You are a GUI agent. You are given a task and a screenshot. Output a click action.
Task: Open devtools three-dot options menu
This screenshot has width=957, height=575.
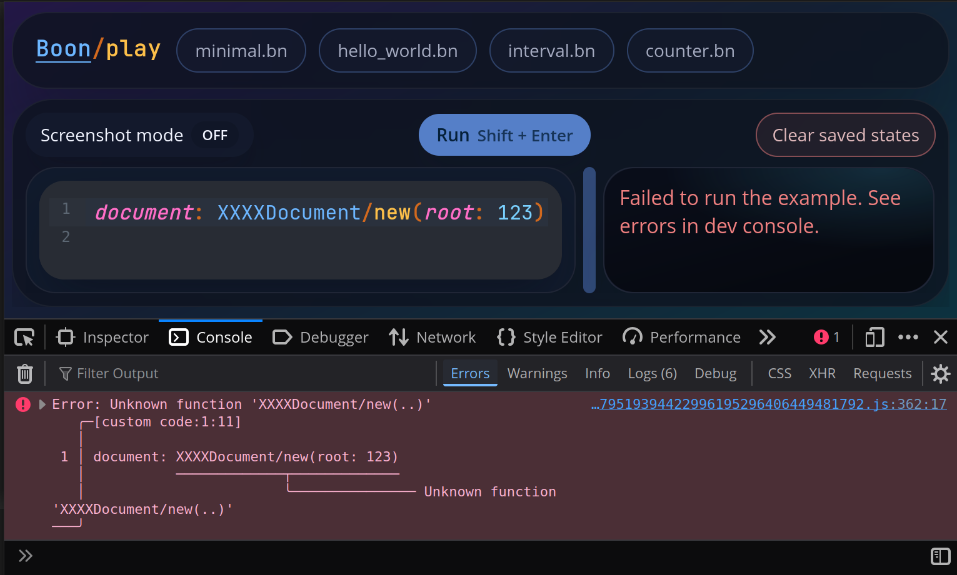click(x=908, y=337)
